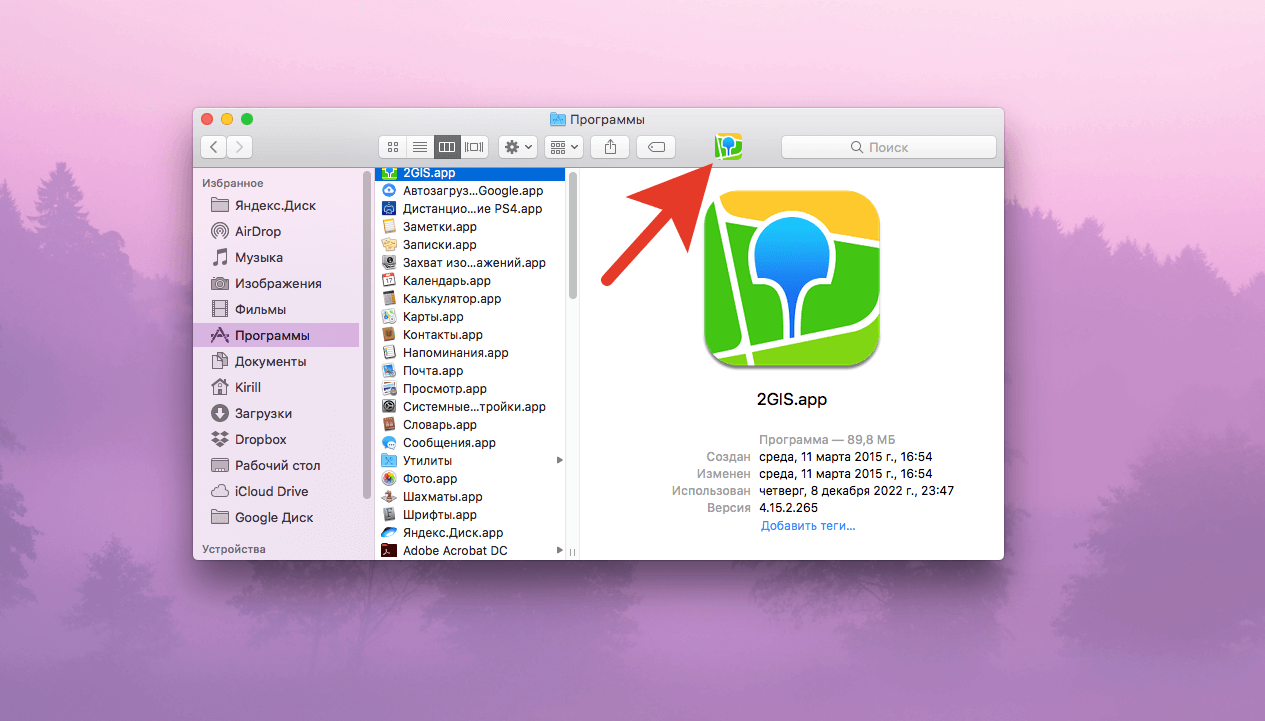1265x721 pixels.
Task: Switch to Cover Flow view mode
Action: (474, 147)
